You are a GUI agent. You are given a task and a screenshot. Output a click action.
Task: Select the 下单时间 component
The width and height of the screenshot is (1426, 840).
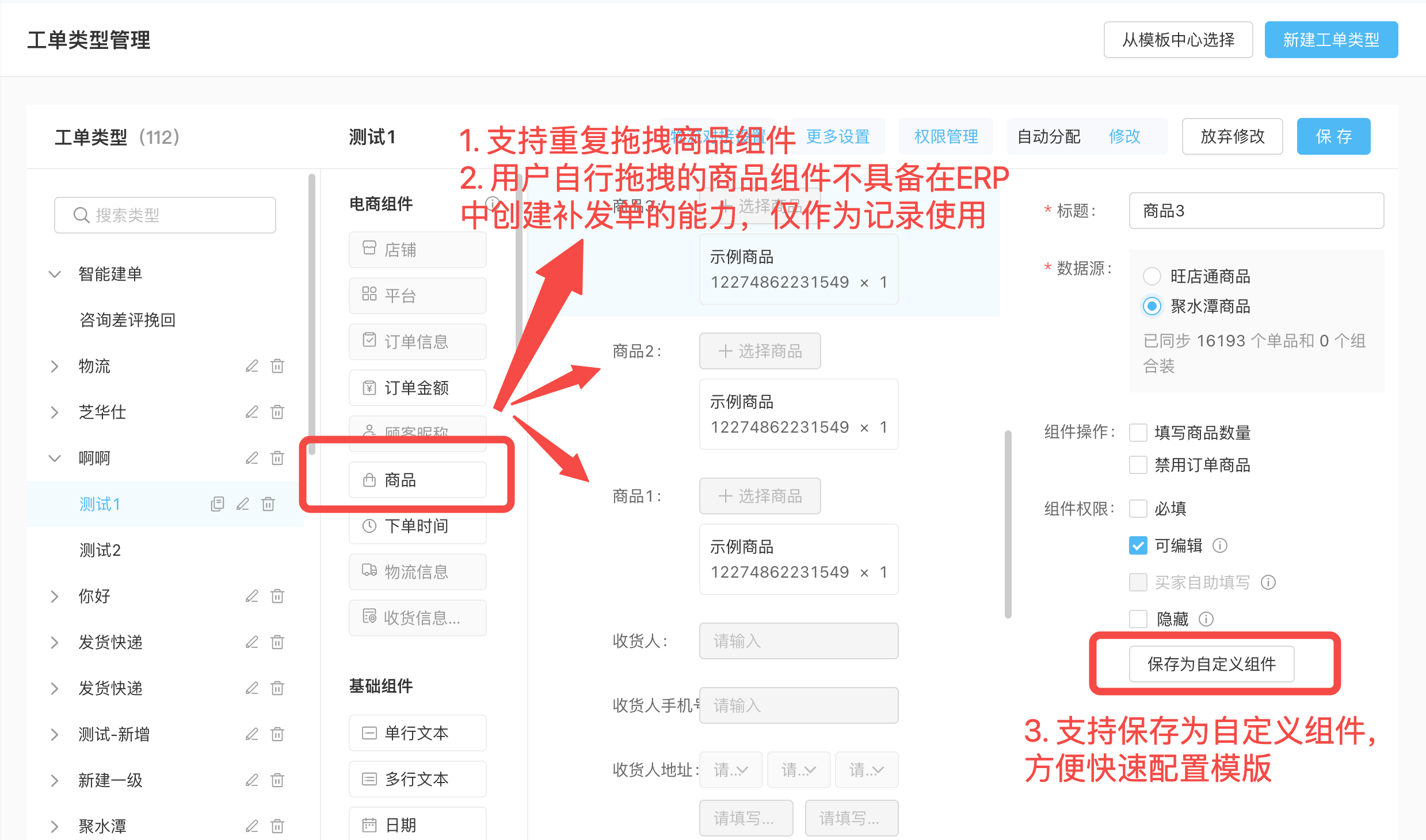(418, 526)
